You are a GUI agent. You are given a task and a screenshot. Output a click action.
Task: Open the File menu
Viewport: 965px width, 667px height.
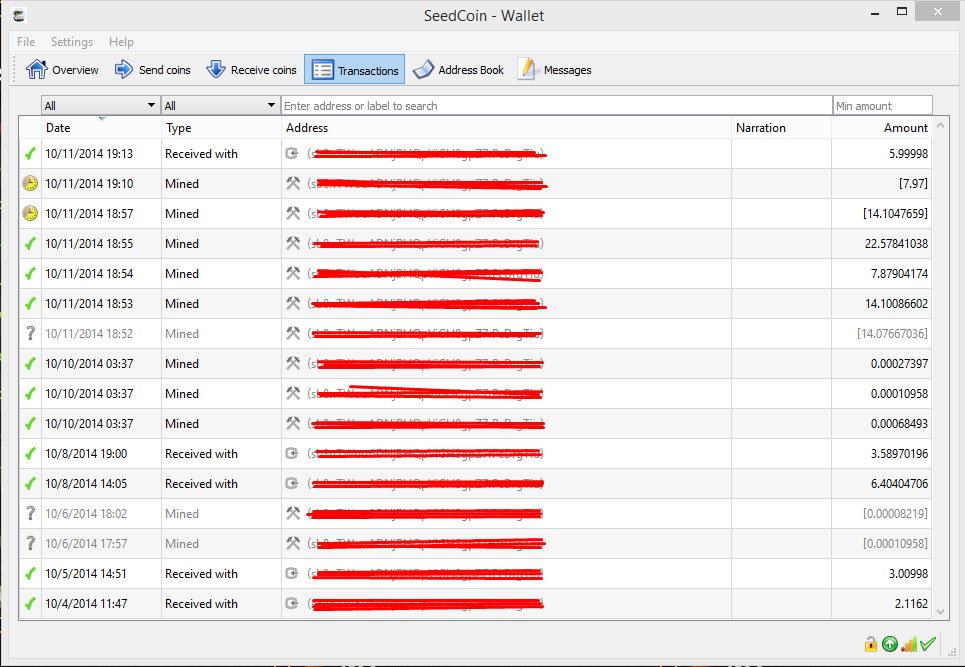[x=26, y=42]
